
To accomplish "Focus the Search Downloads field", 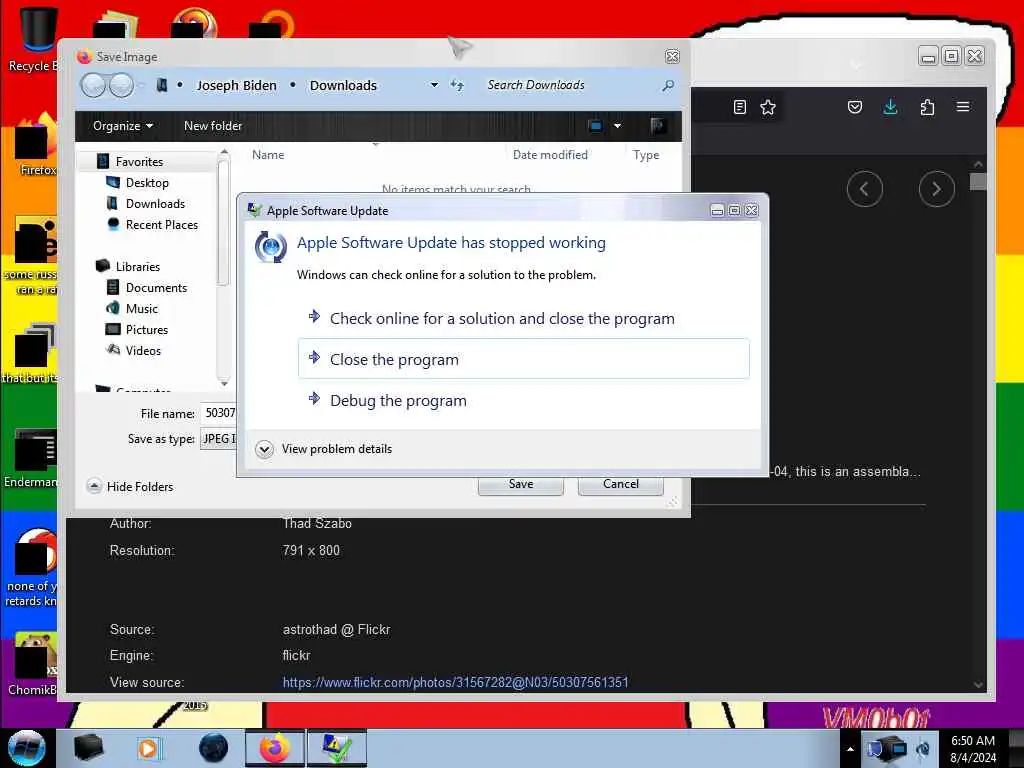I will coord(568,86).
